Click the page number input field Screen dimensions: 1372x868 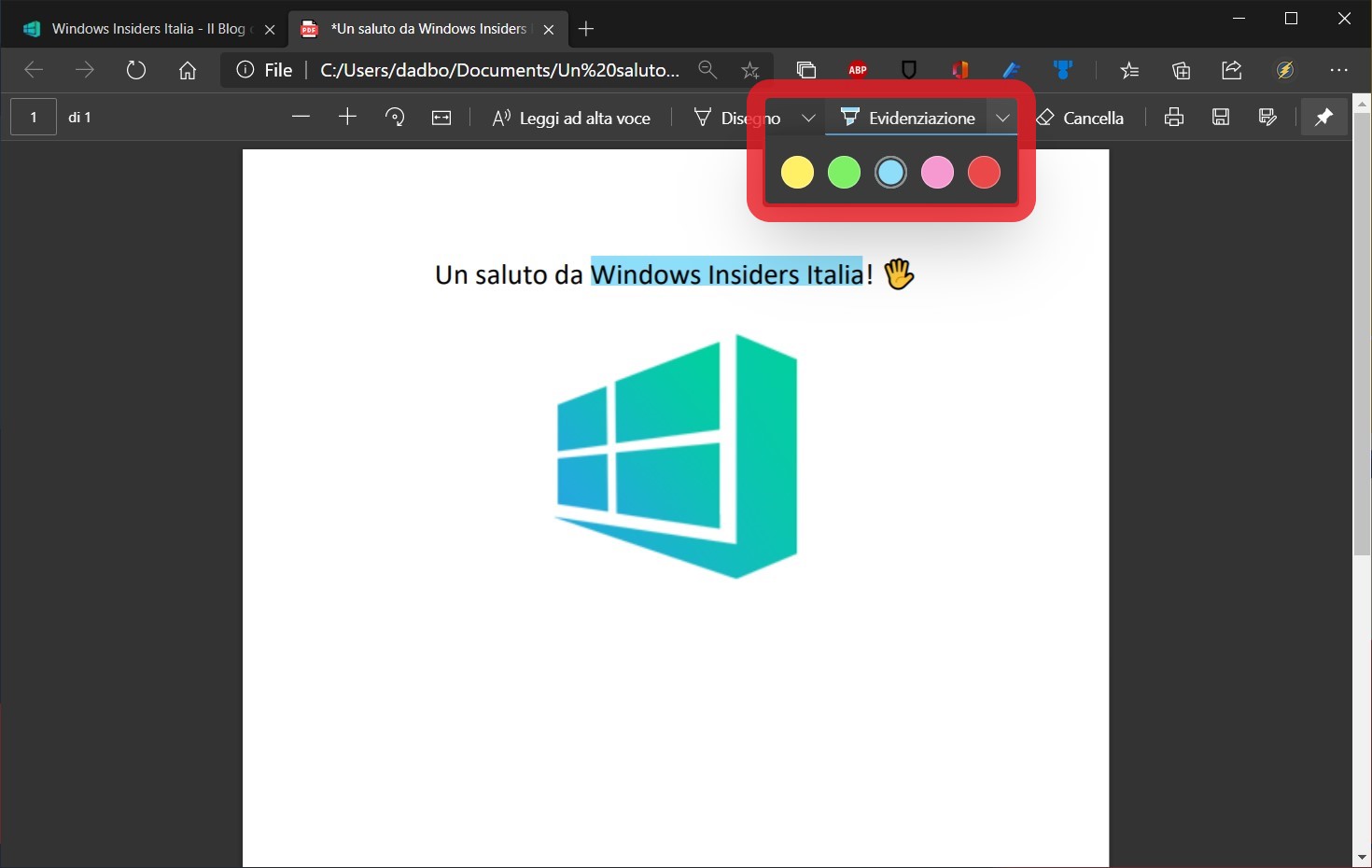tap(34, 117)
